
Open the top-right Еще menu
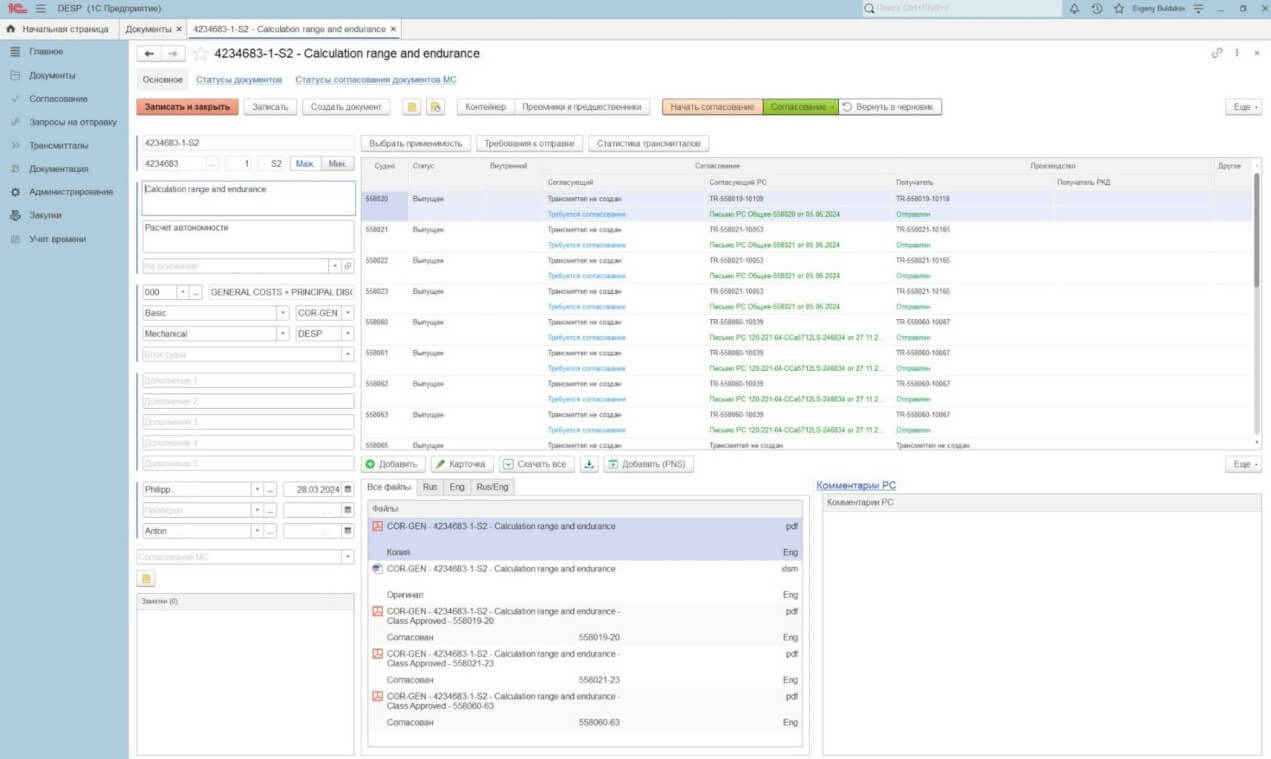1242,107
